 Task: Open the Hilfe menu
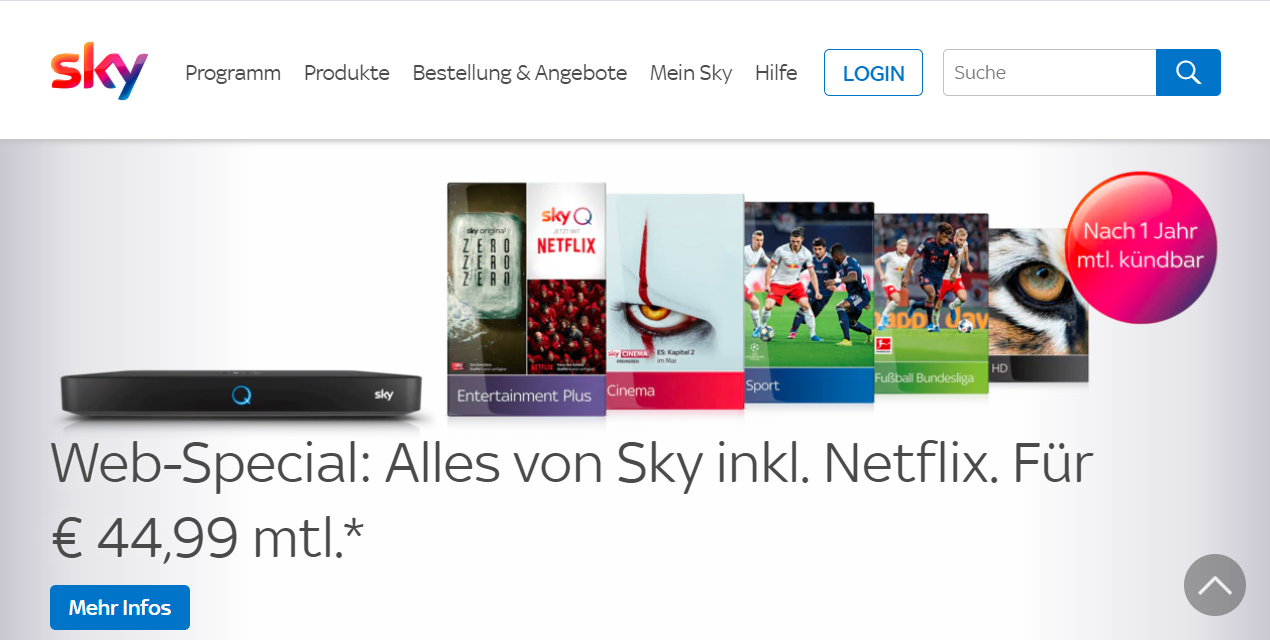click(776, 73)
